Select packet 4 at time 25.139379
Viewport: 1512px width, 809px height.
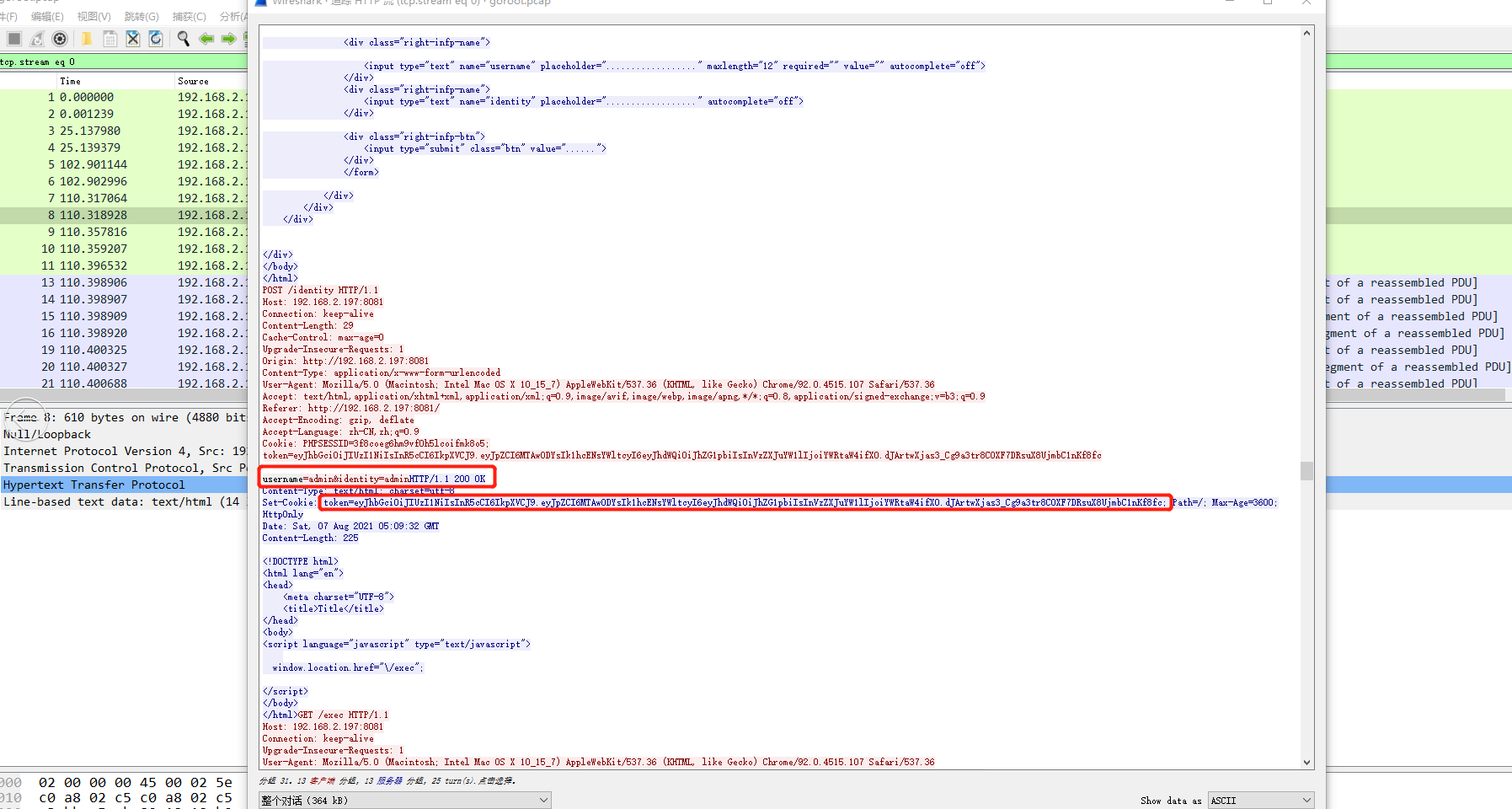point(124,147)
